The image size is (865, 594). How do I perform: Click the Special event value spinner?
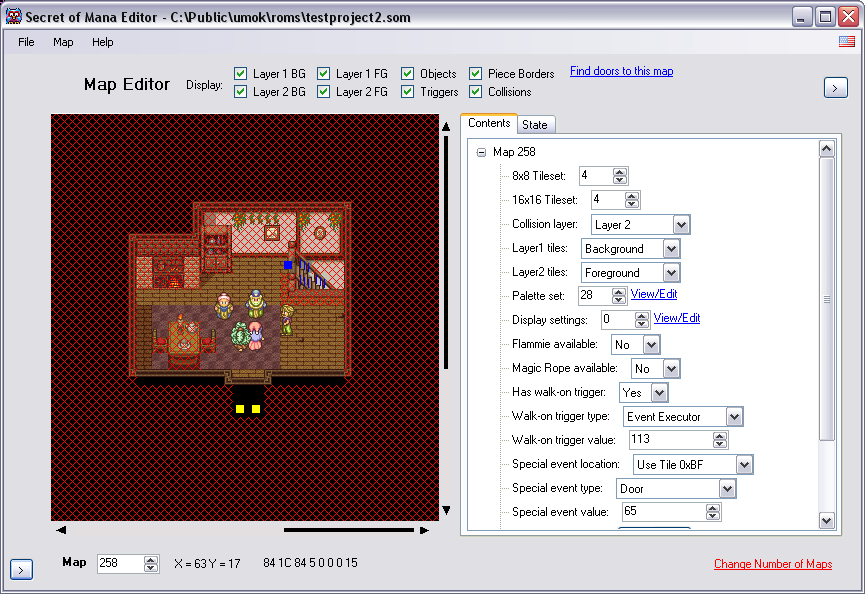coord(713,512)
